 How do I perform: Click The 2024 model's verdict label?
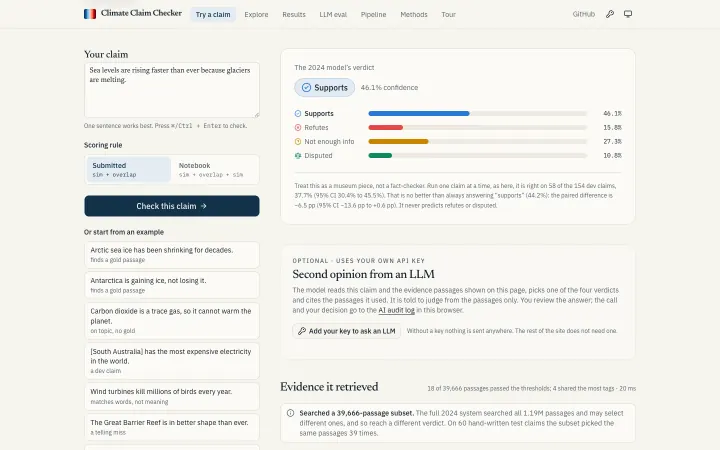coord(334,68)
